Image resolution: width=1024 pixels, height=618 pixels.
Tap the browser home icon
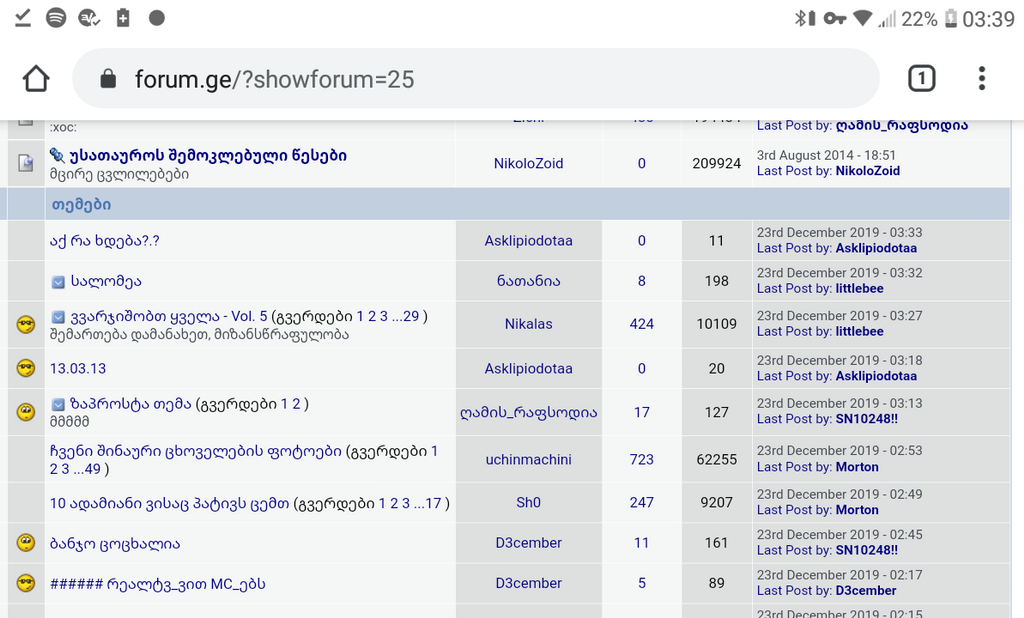(x=36, y=79)
